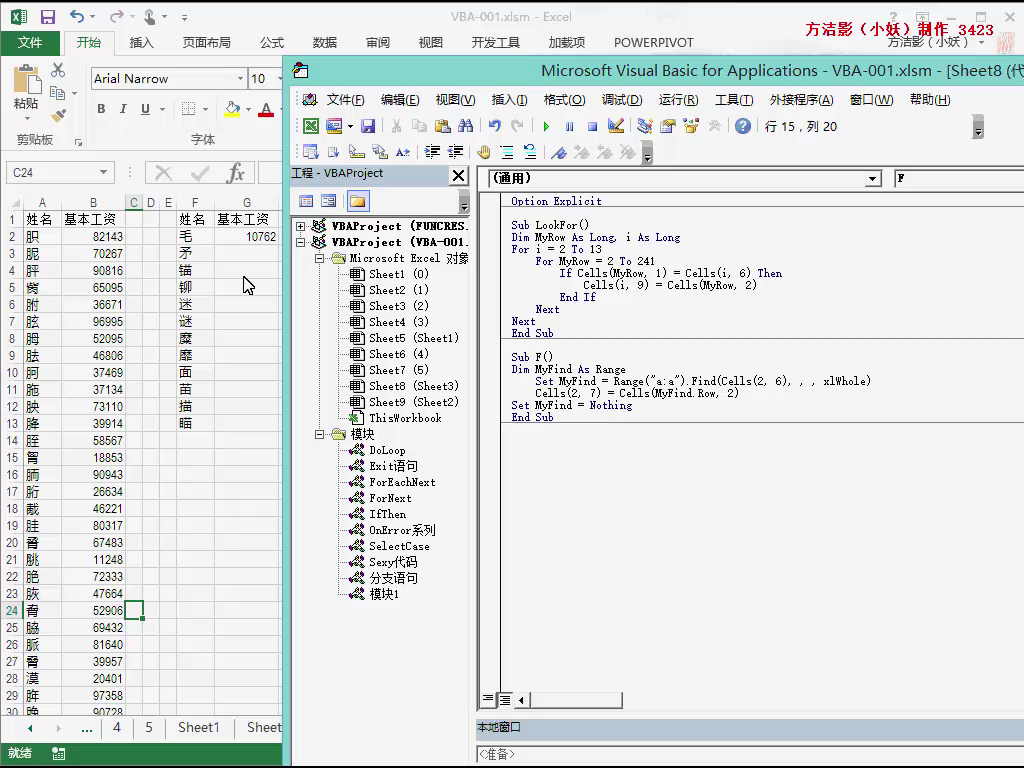Click the Excel font size box

(263, 79)
